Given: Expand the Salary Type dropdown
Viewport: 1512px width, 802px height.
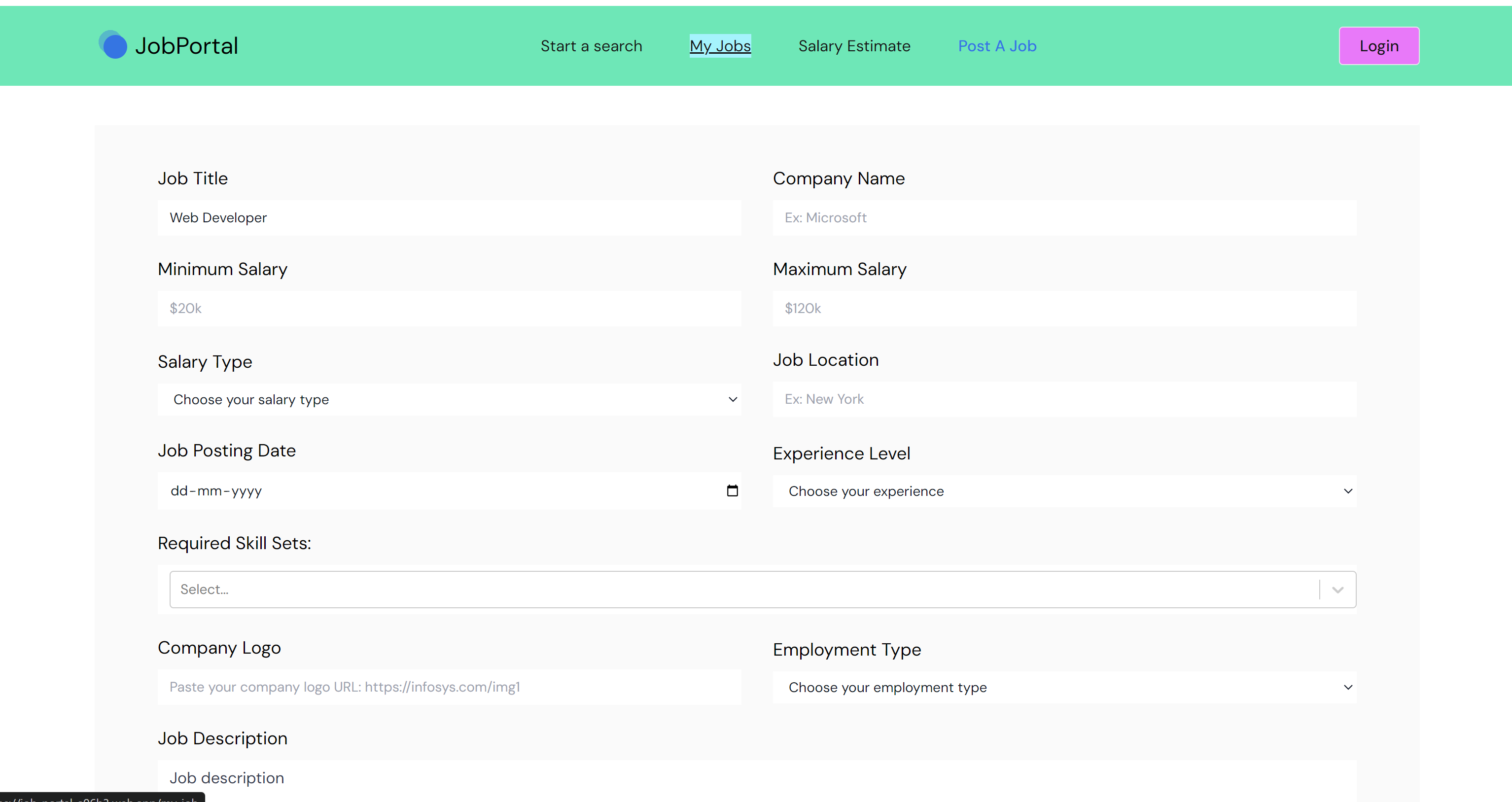Looking at the screenshot, I should click(x=449, y=400).
